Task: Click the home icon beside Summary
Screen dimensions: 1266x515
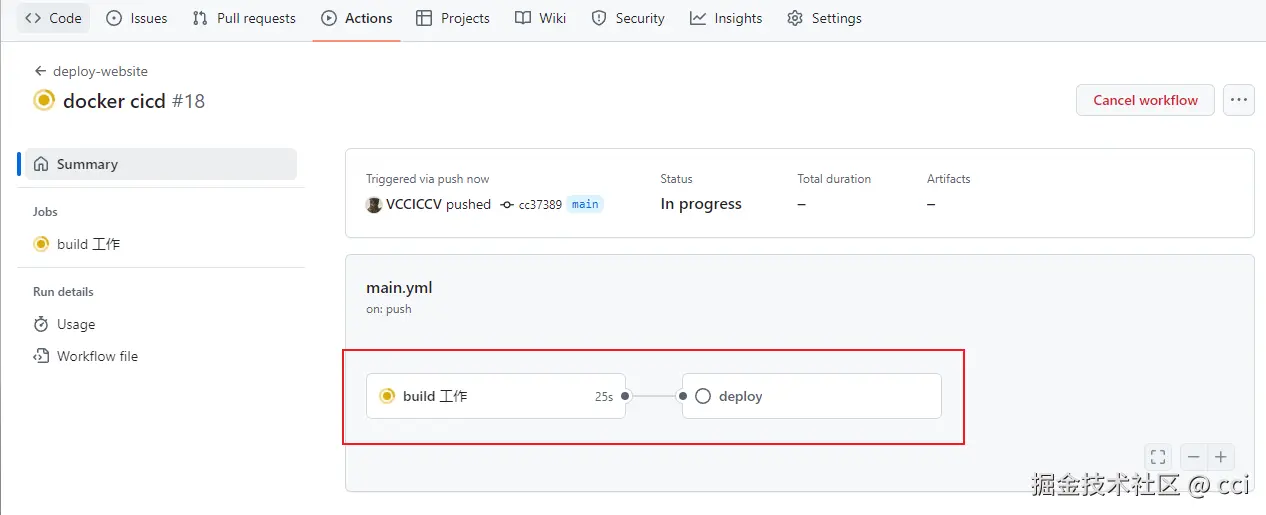Action: [41, 164]
